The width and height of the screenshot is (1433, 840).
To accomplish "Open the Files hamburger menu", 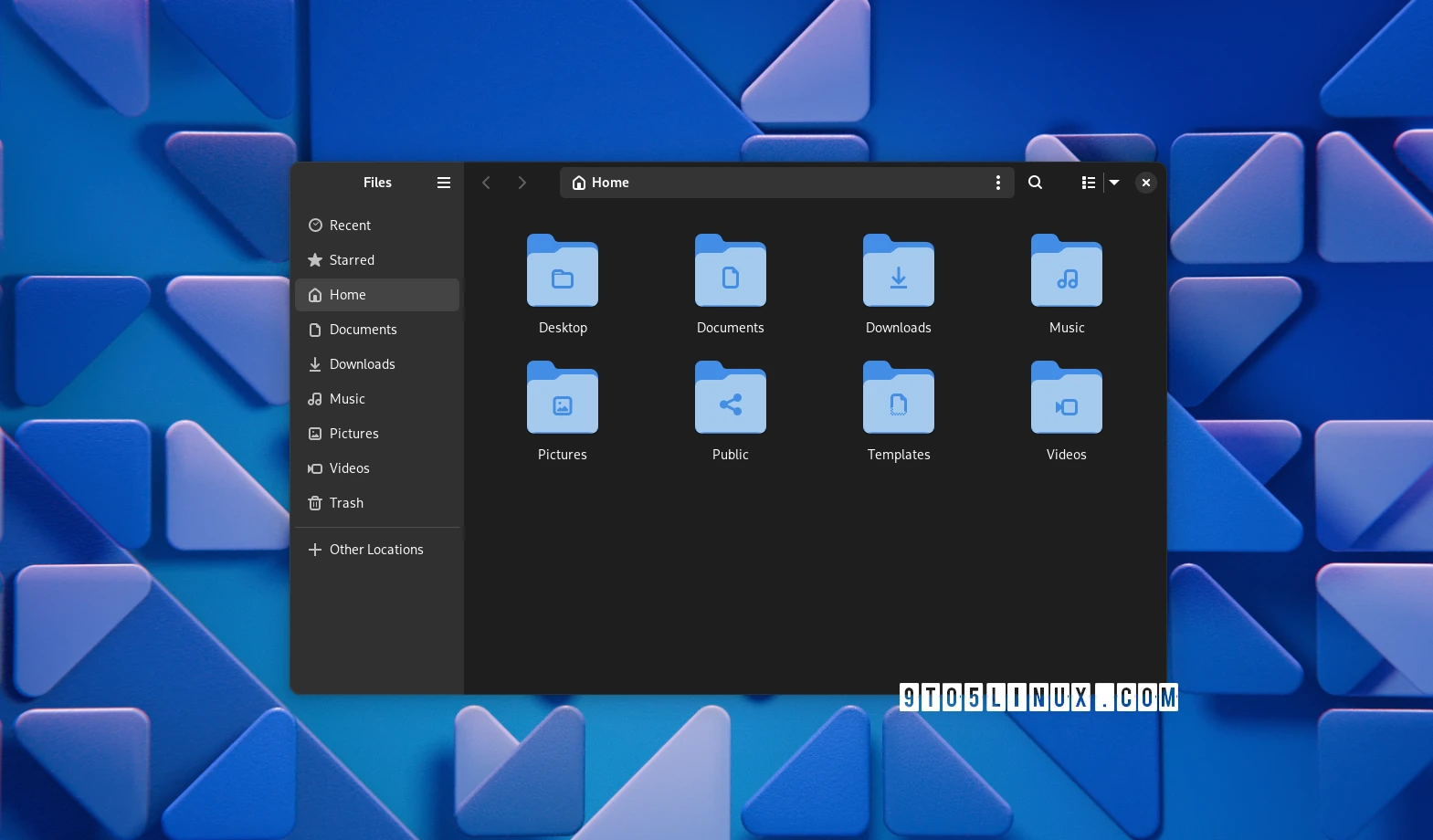I will (x=444, y=183).
